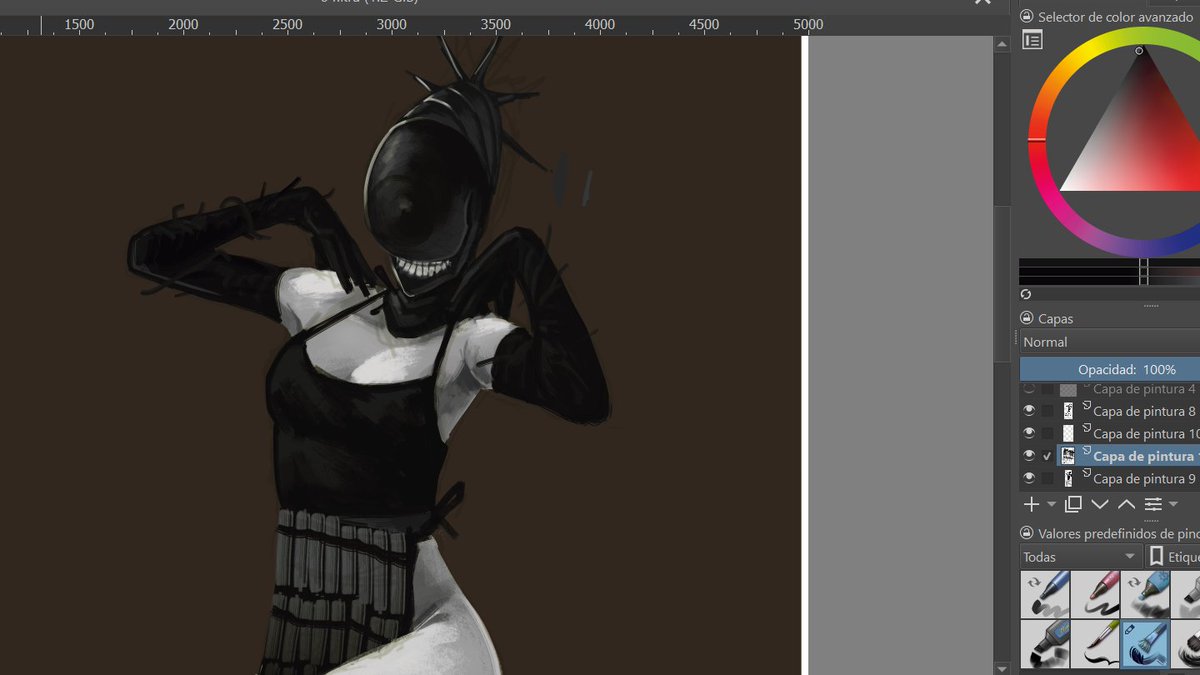Hide Capa de pintura 8 using its eye toggle
Screen dimensions: 1200x675
[1029, 409]
